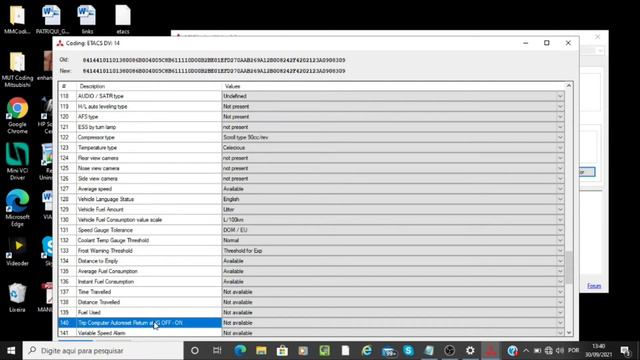Open Edge from the taskbar
The height and width of the screenshot is (360, 640).
tap(240, 351)
